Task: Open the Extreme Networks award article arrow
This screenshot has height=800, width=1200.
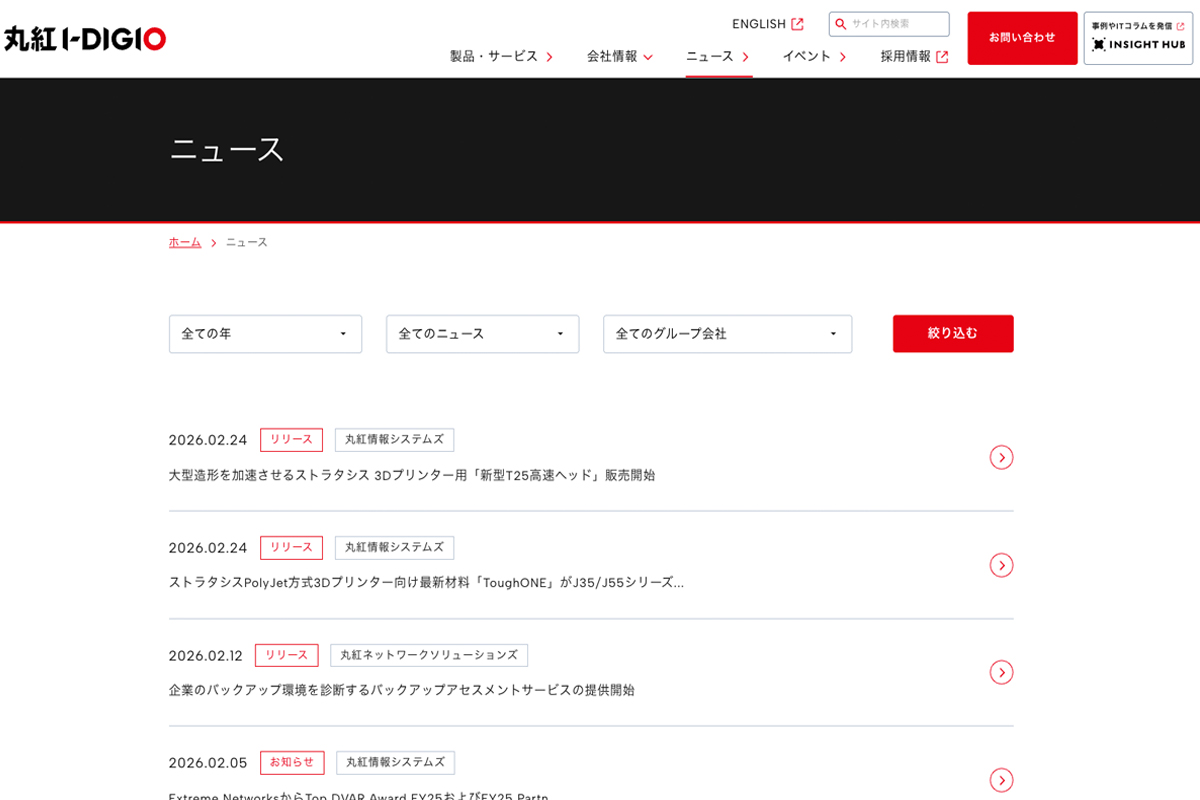Action: point(1001,780)
